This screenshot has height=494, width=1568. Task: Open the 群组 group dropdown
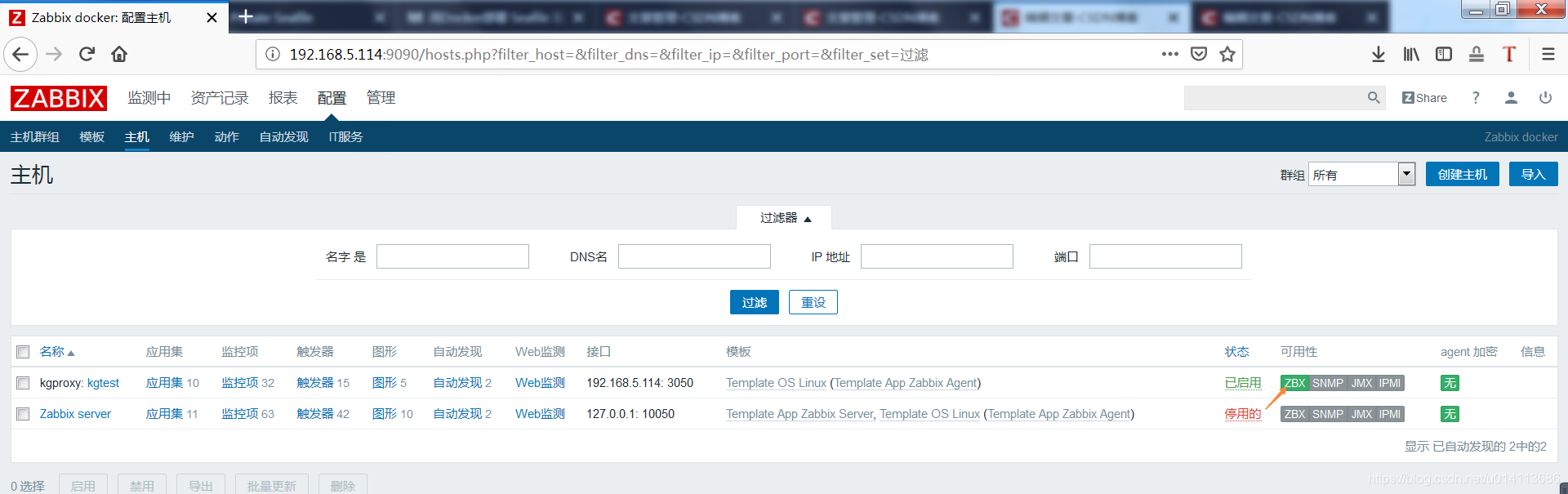tap(1362, 174)
